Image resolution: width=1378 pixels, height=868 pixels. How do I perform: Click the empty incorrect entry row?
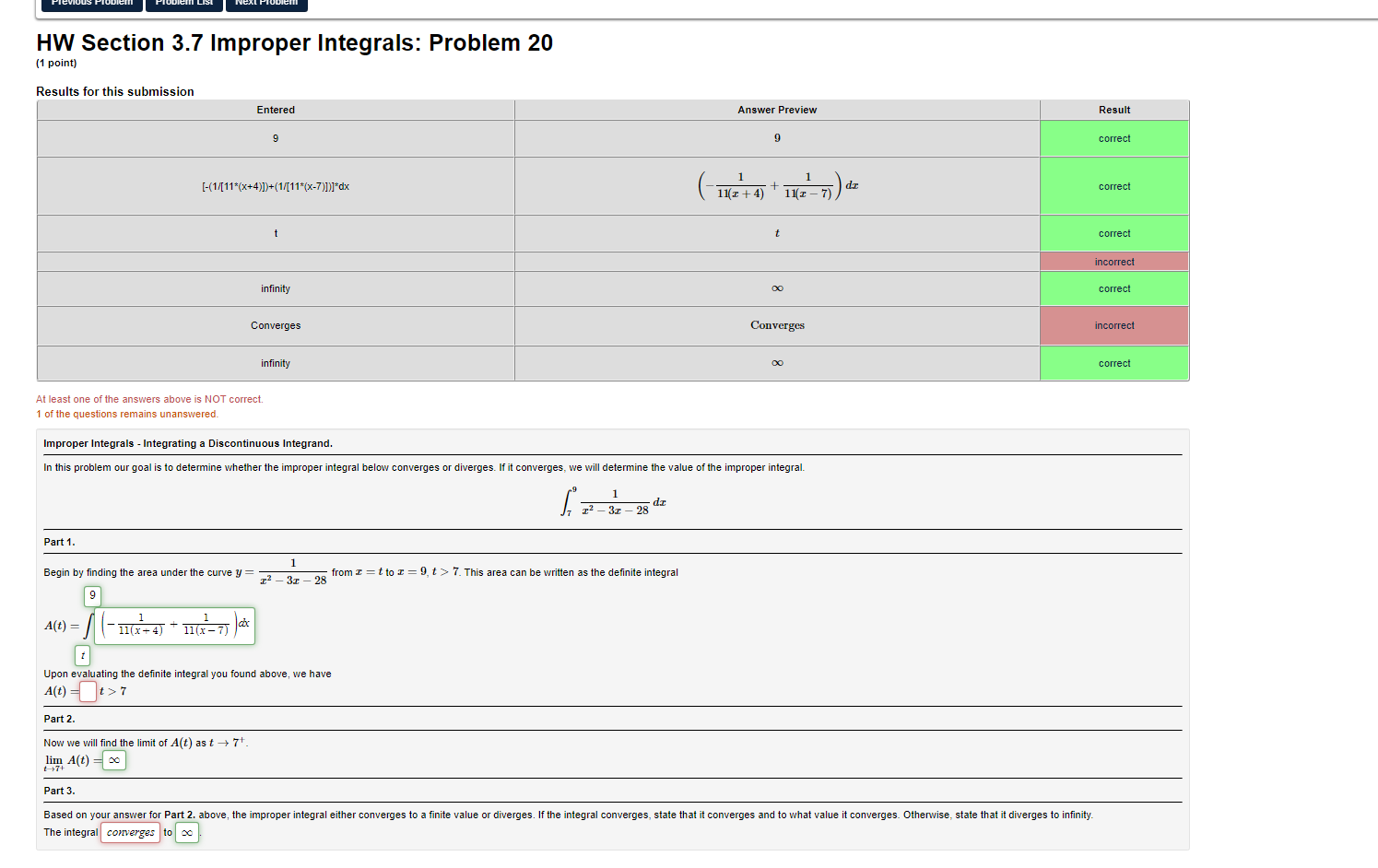275,261
